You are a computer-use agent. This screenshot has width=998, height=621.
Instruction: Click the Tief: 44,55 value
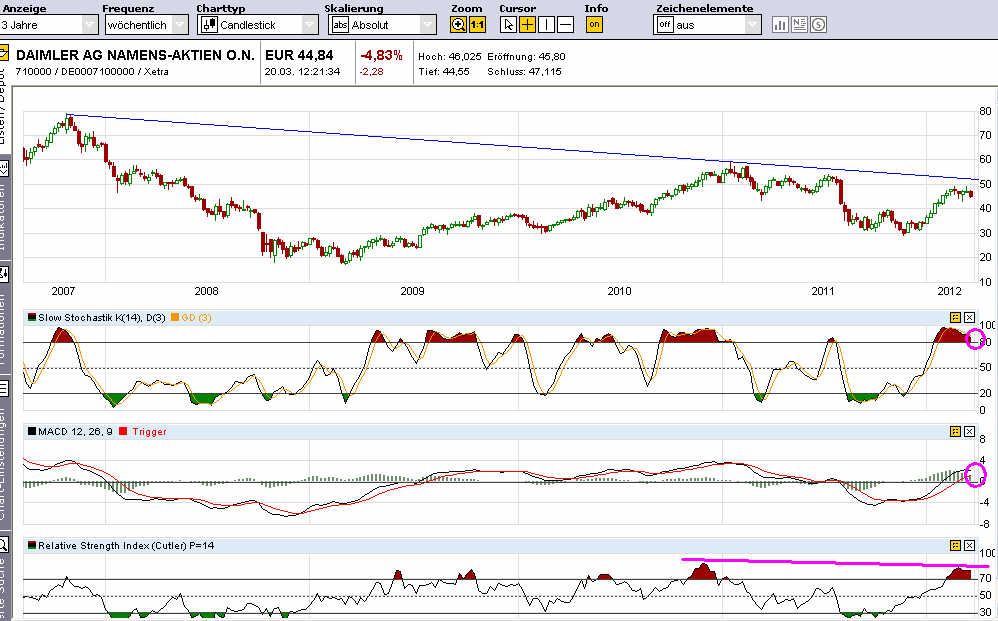tap(444, 72)
